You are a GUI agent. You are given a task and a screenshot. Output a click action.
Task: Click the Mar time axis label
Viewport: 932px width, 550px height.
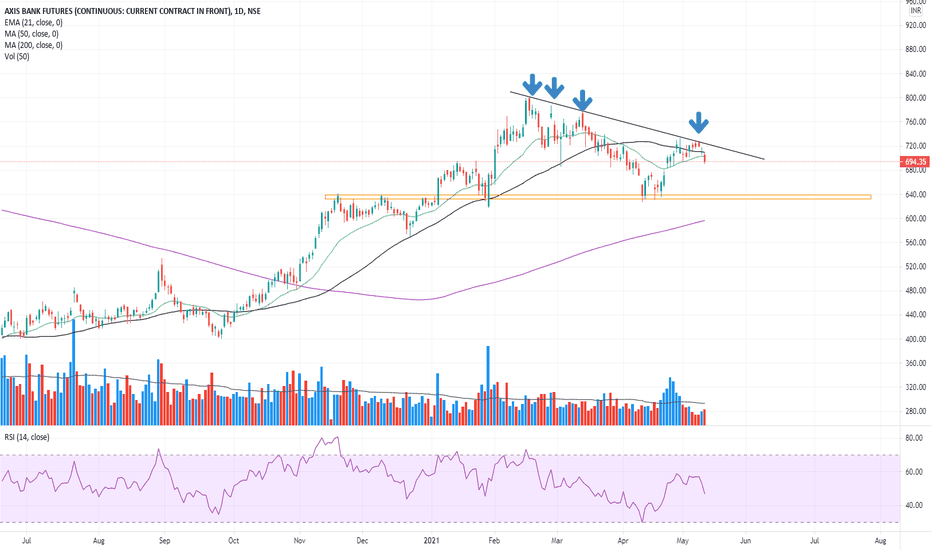click(556, 540)
